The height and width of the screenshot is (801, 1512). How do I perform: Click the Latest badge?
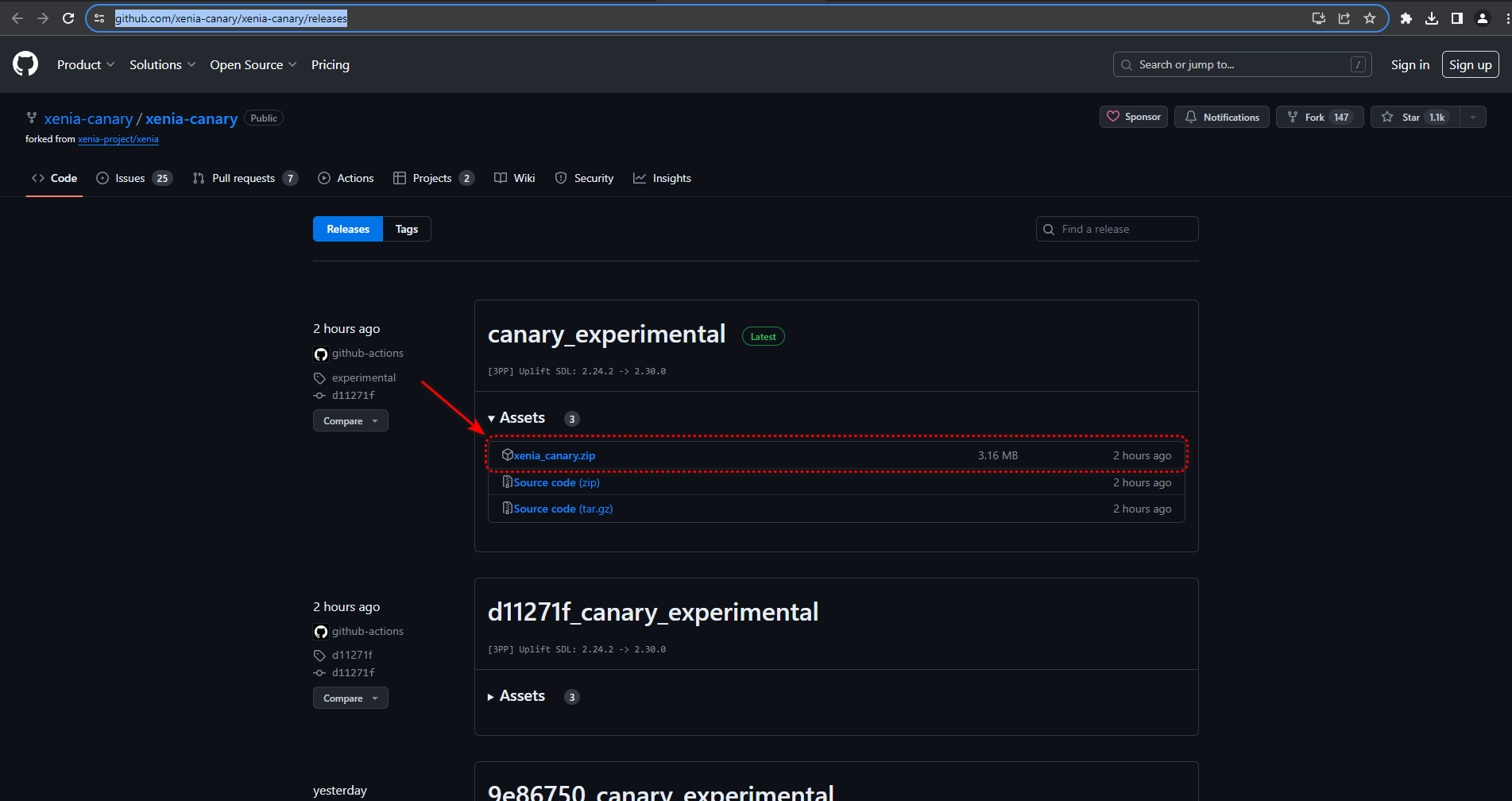(x=764, y=336)
